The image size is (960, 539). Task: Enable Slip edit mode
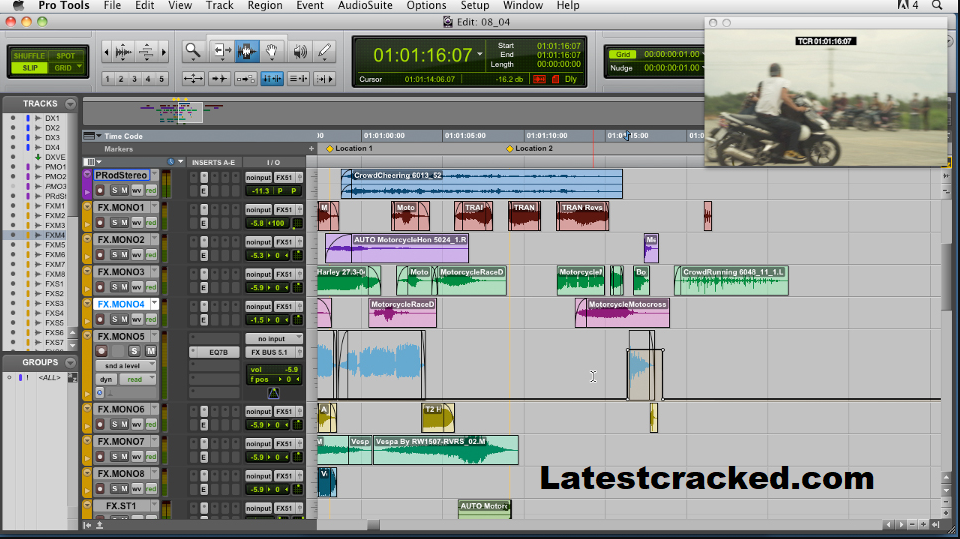[29, 68]
